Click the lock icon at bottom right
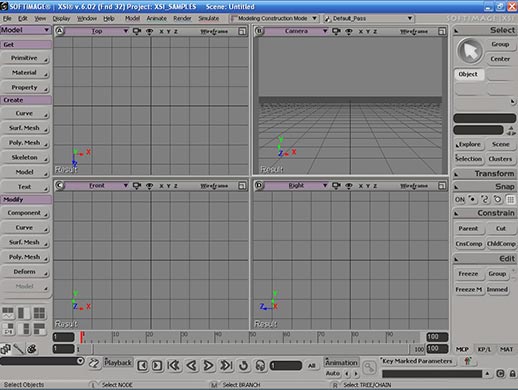518x390 pixels. click(x=512, y=374)
